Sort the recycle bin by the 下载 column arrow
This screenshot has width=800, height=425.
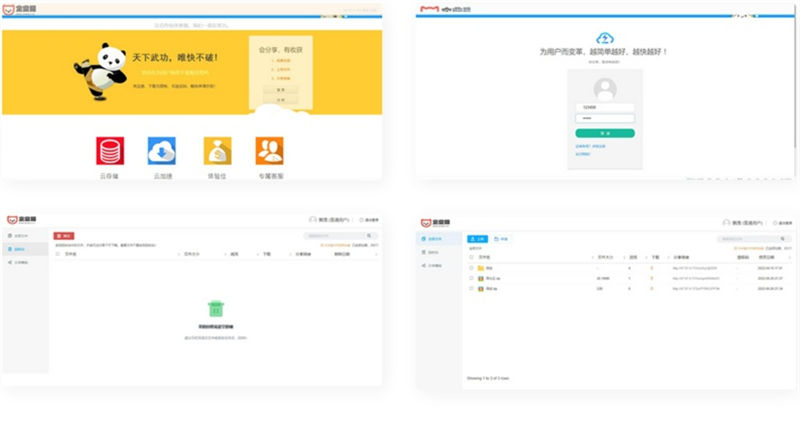[x=289, y=254]
